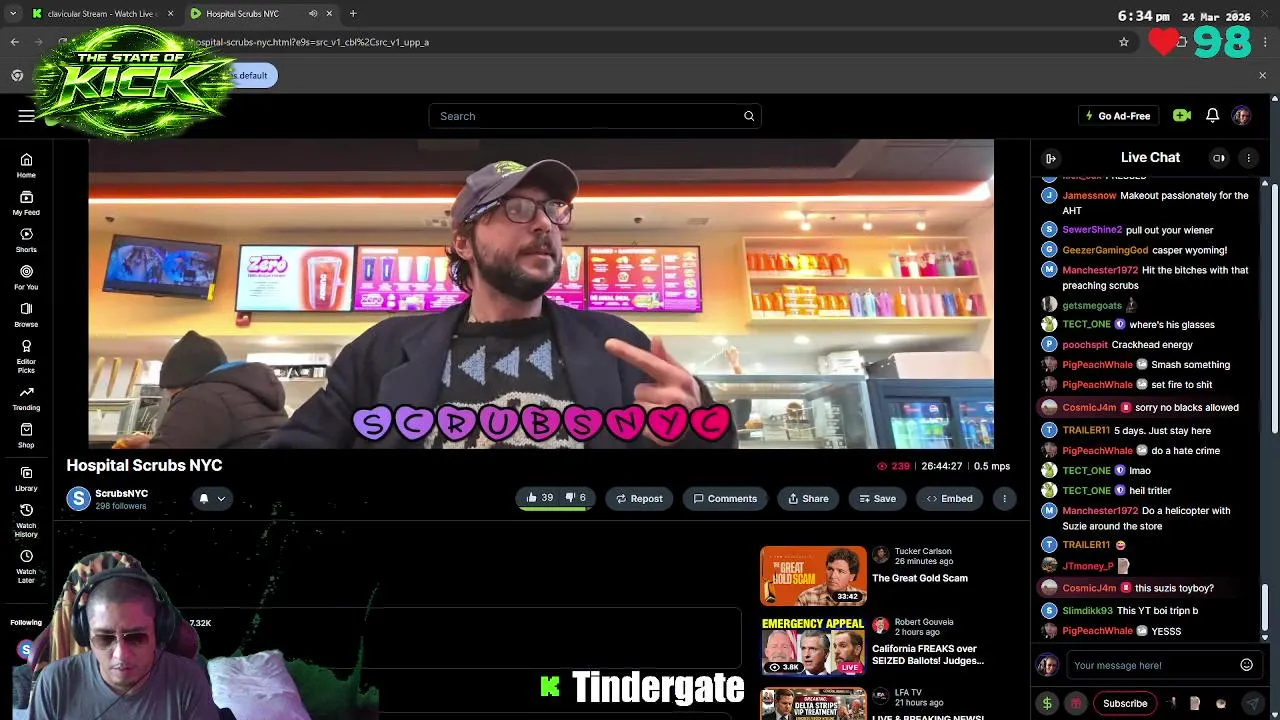Click username Manchester1972 preaching scrubs message
The height and width of the screenshot is (720, 1280).
pyautogui.click(x=1100, y=270)
